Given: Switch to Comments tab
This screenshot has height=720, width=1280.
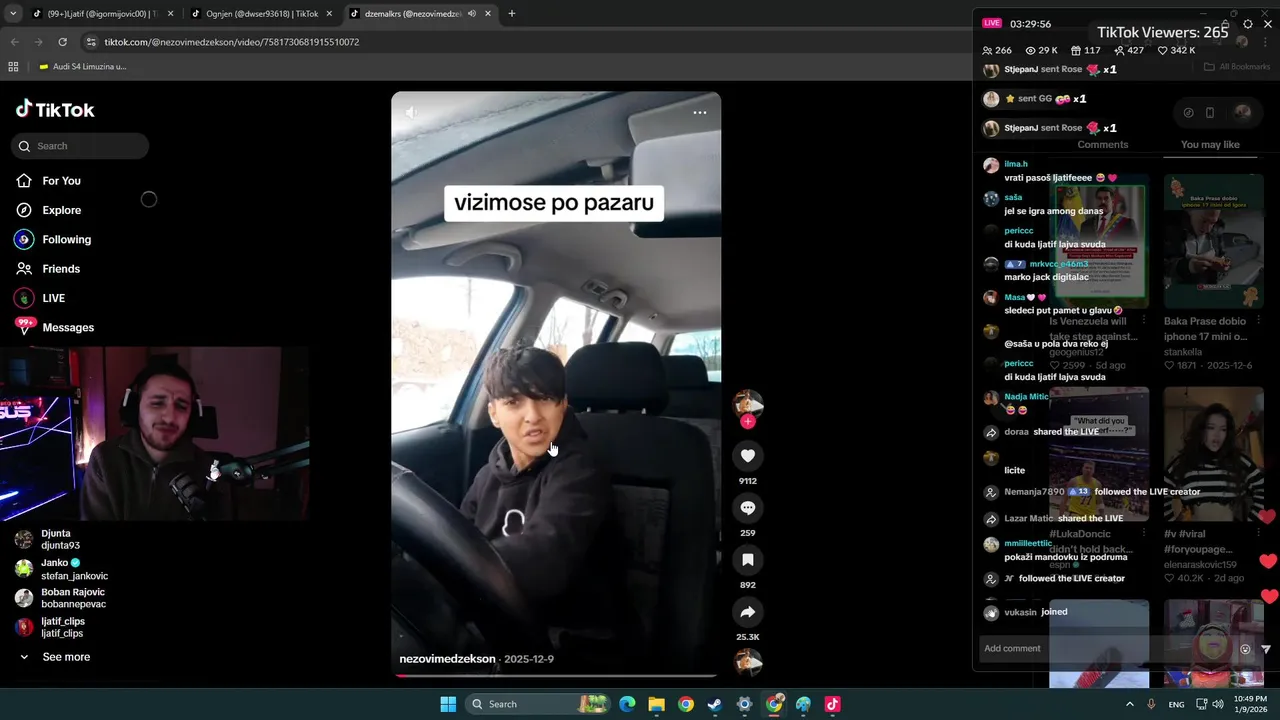Looking at the screenshot, I should click(1102, 145).
